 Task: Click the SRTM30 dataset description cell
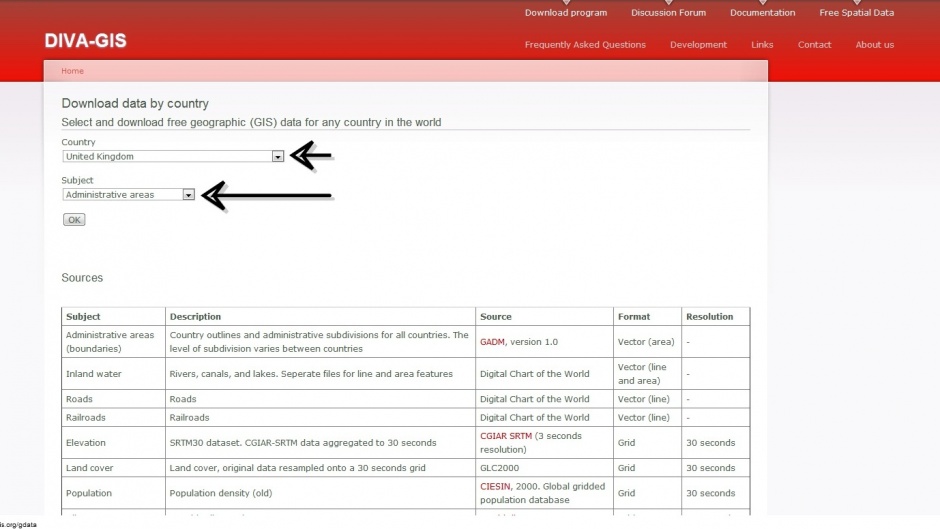320,443
